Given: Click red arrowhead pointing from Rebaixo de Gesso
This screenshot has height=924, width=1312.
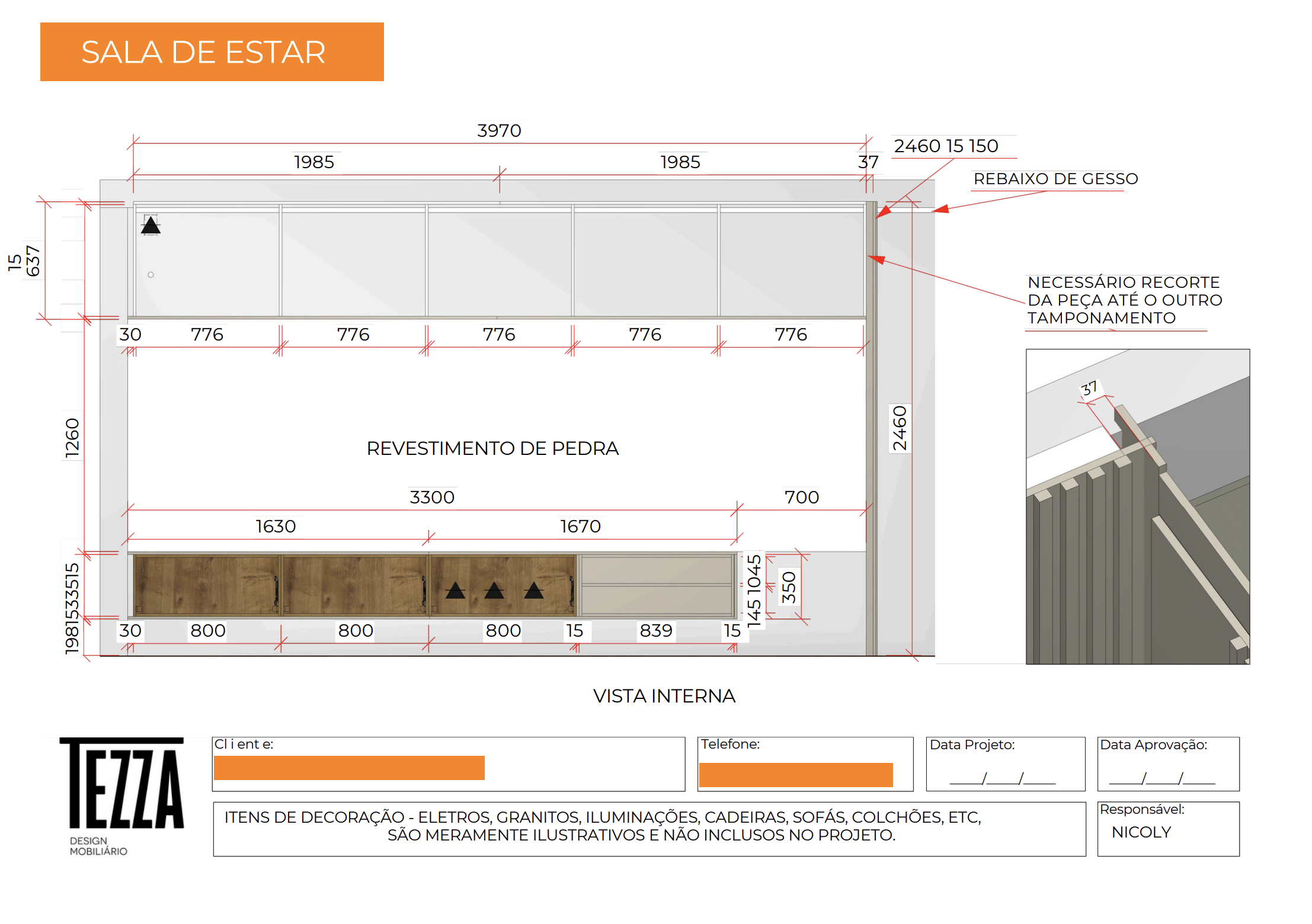Looking at the screenshot, I should pos(941,208).
